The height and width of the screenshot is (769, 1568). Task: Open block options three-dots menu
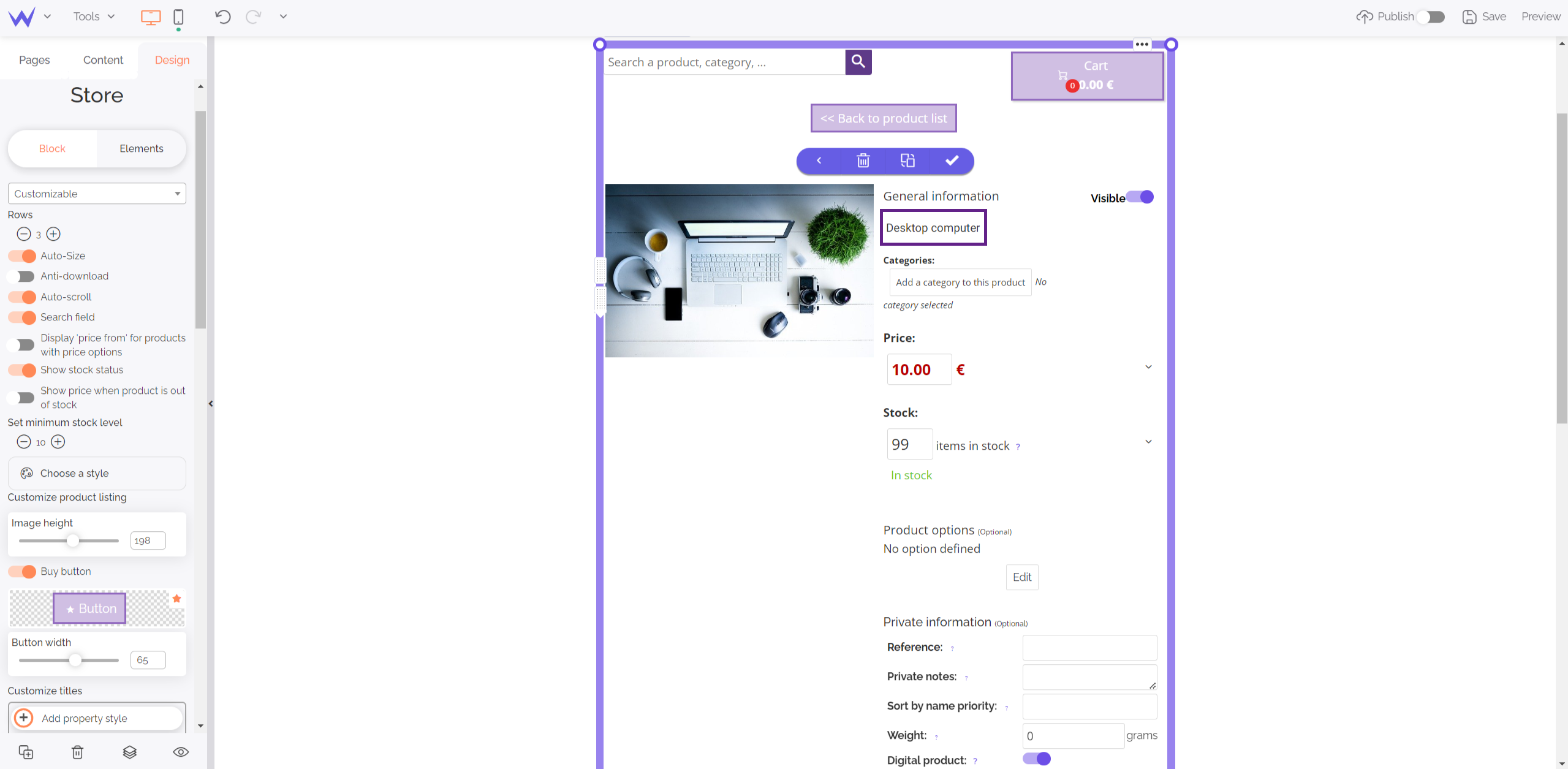point(1142,44)
